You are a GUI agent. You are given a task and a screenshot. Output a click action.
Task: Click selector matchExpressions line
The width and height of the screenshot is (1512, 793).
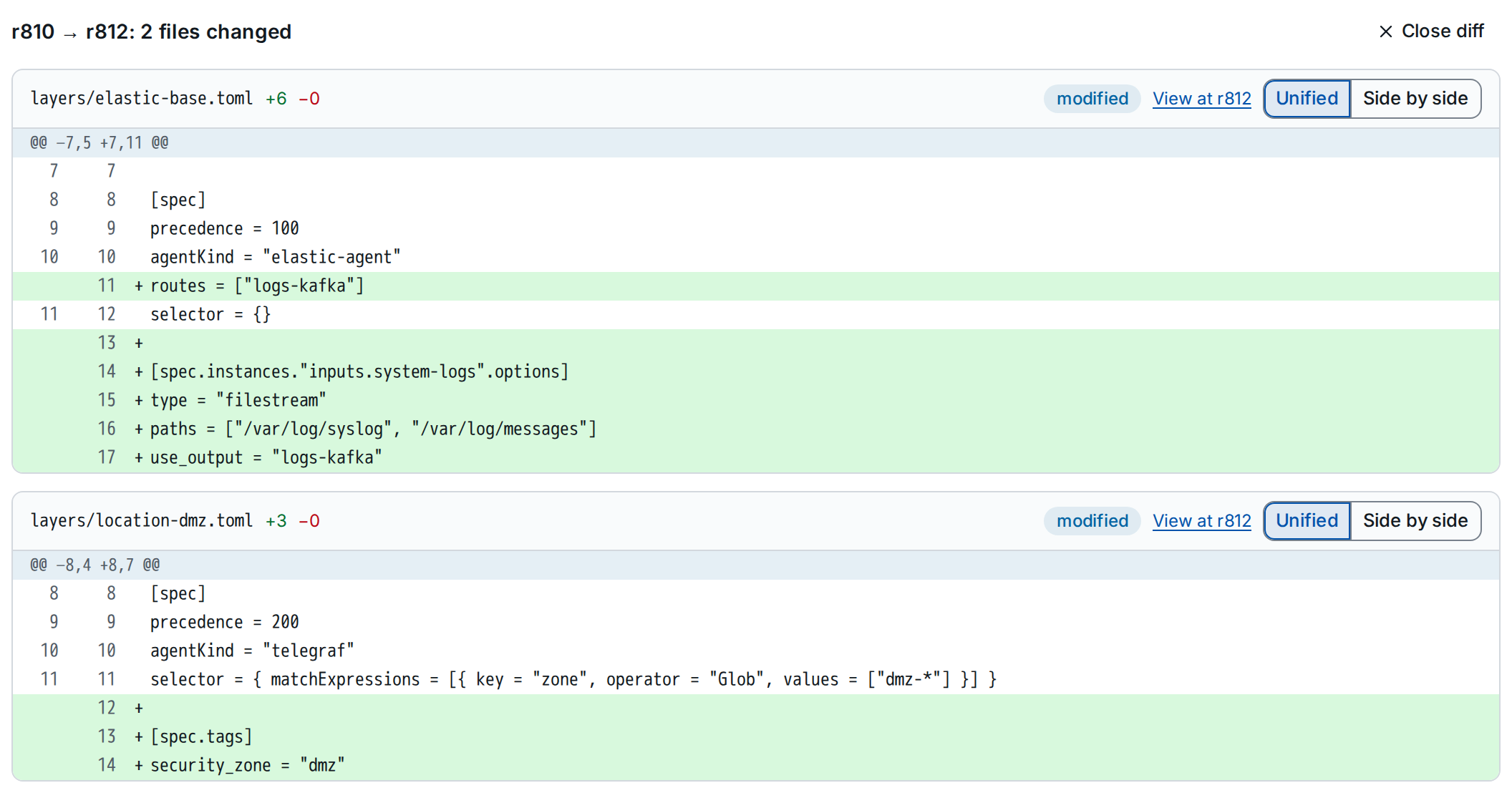point(756,680)
